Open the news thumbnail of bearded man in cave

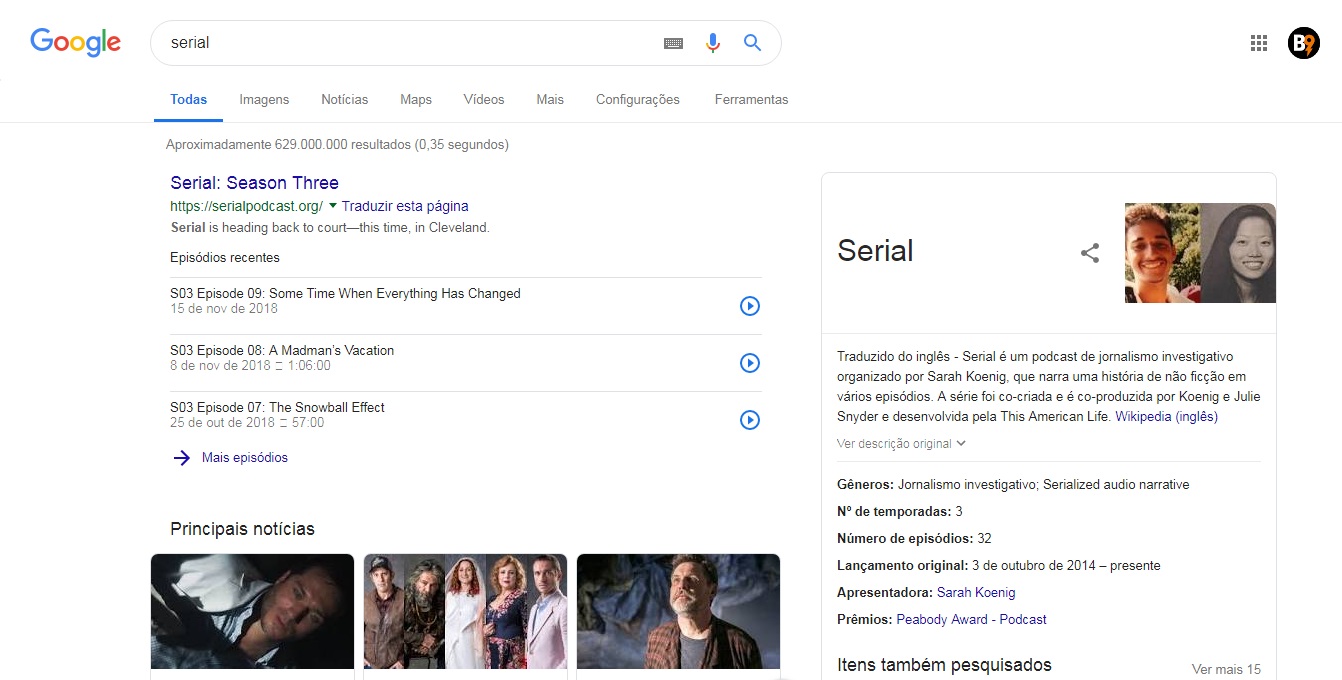(678, 611)
